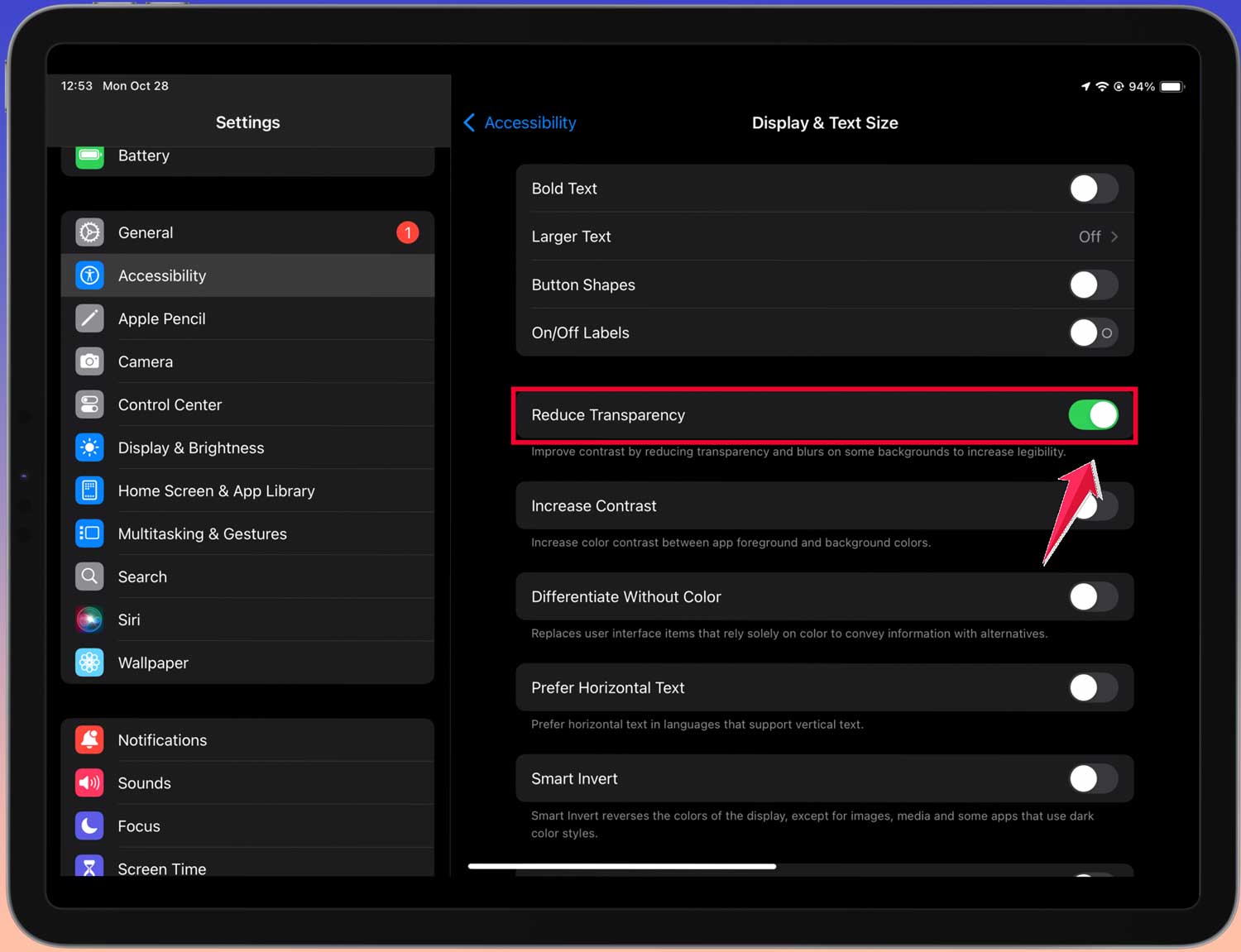Click the Siri icon in sidebar

click(x=89, y=620)
